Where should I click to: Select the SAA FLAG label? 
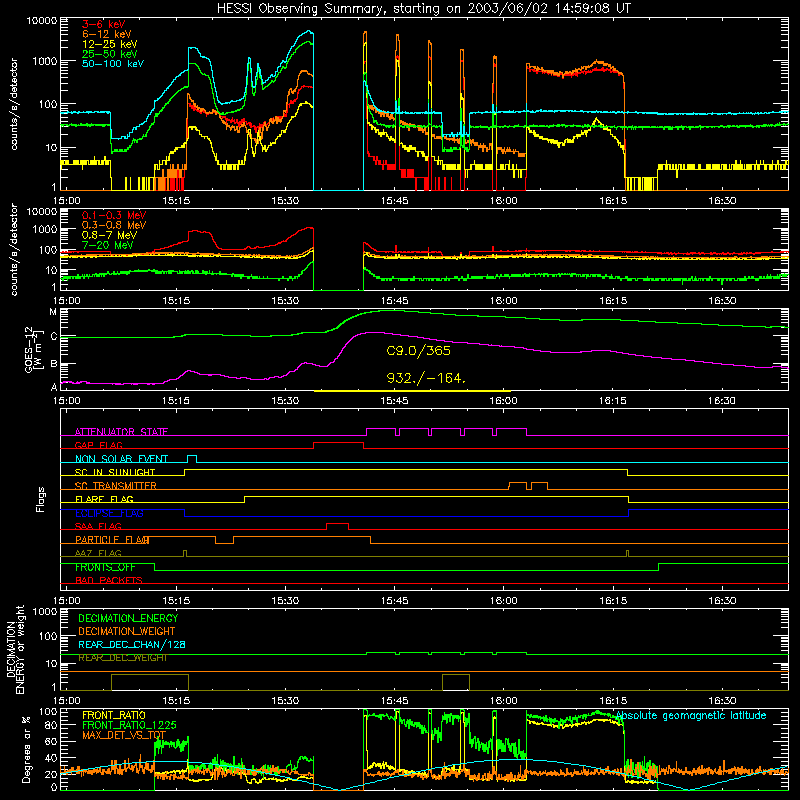[x=98, y=526]
